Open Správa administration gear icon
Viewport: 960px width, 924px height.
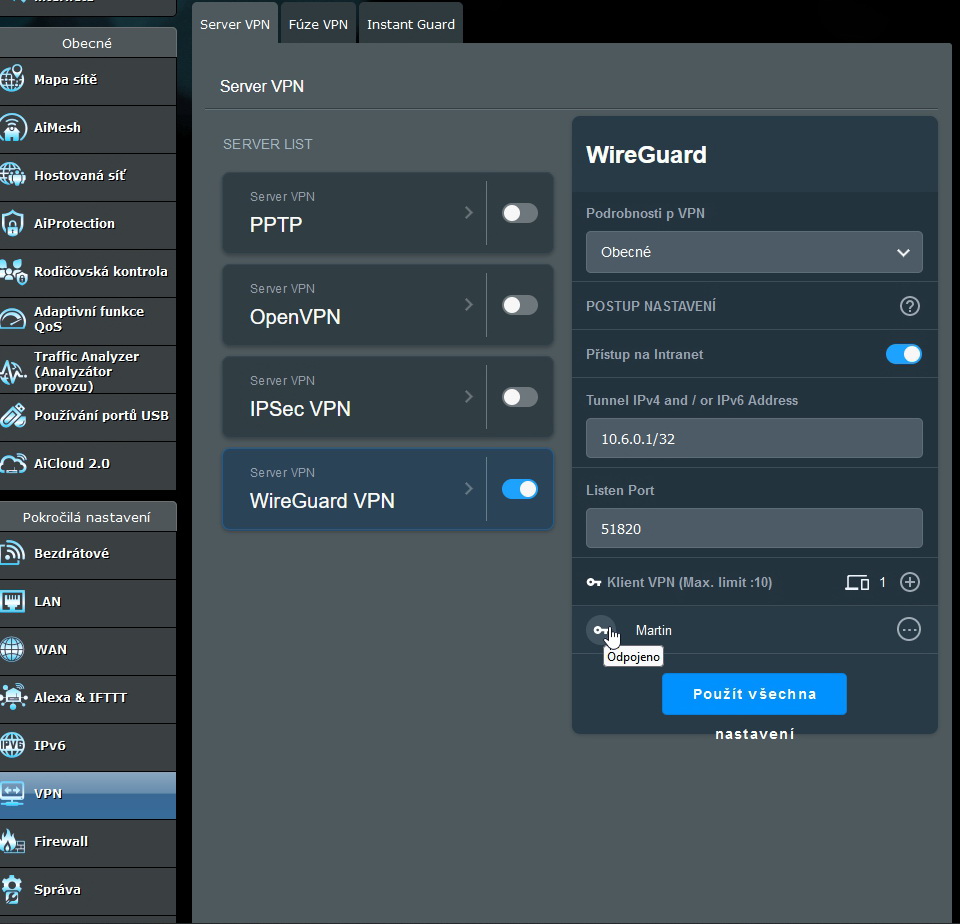[x=12, y=889]
